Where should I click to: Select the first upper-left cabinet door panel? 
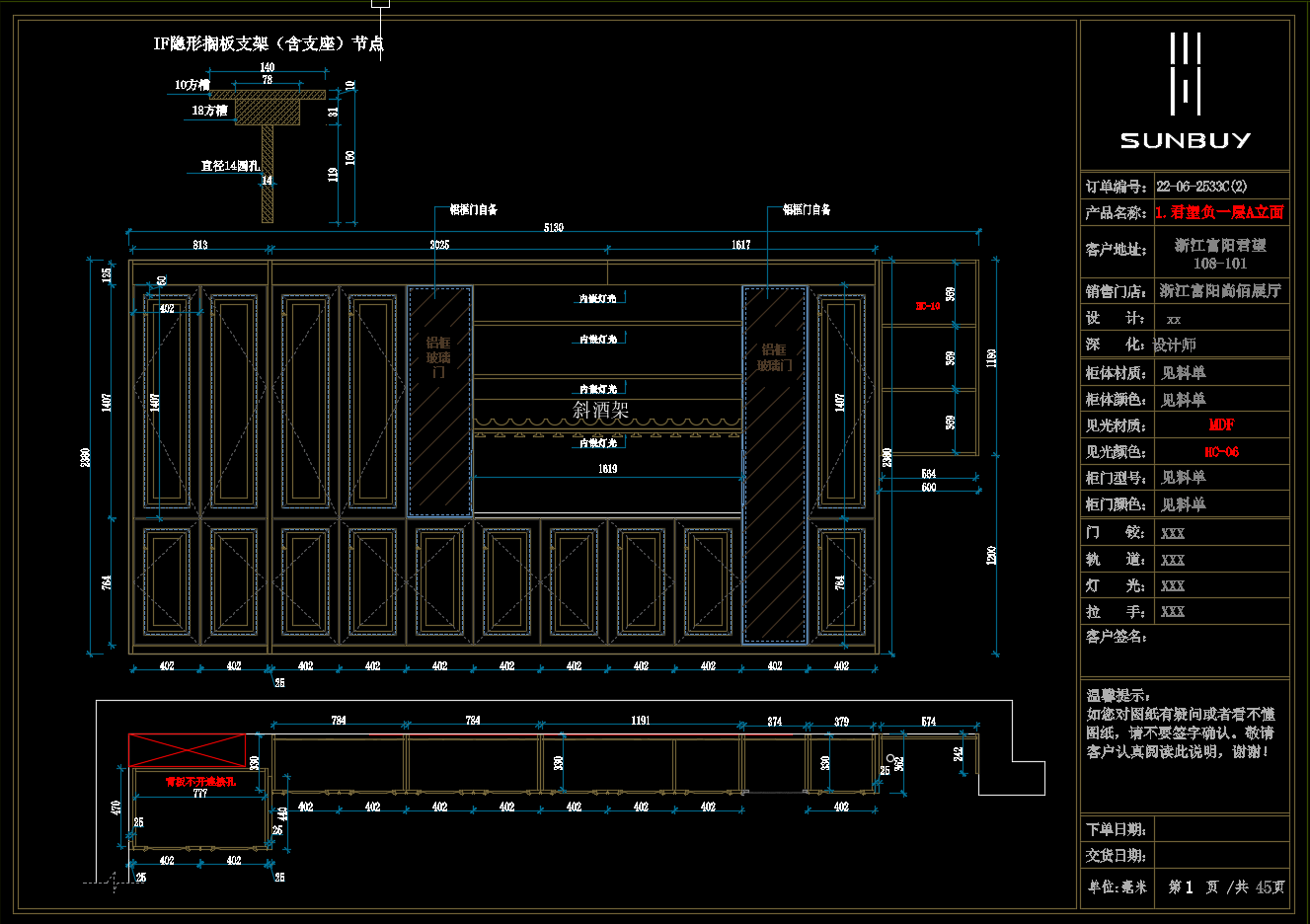(x=167, y=401)
